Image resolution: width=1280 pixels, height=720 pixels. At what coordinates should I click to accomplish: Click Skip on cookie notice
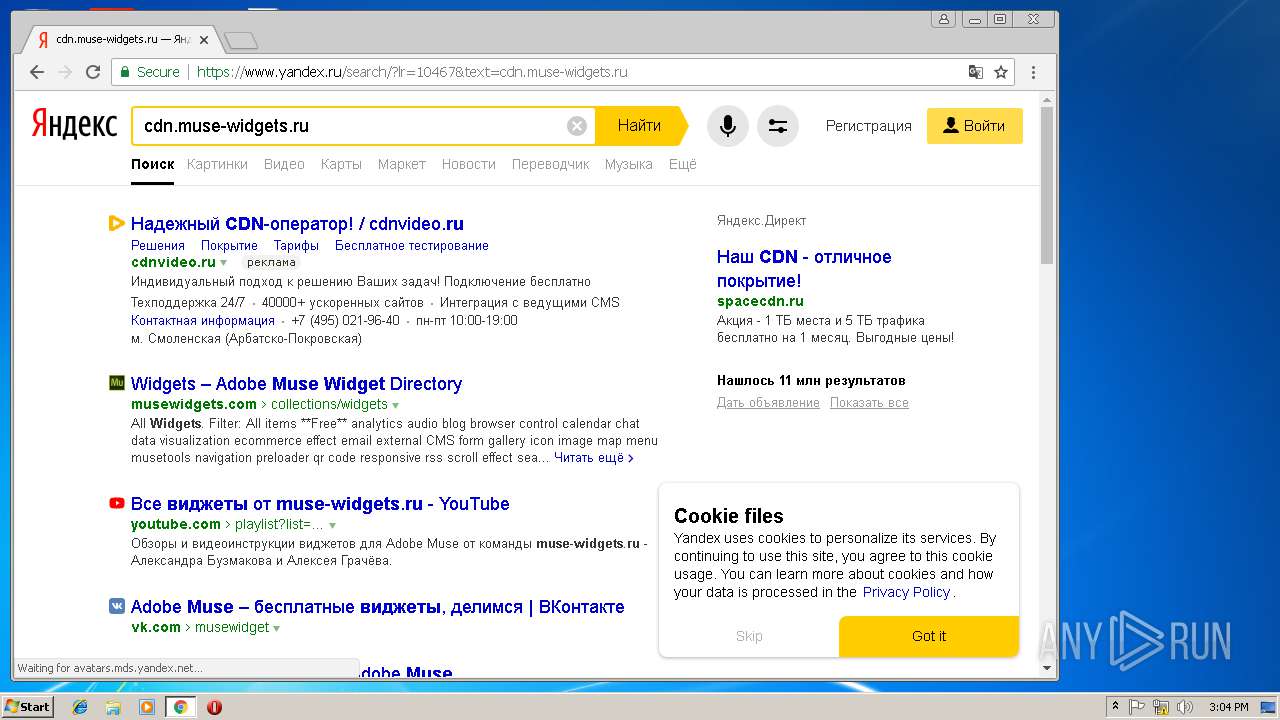coord(749,636)
